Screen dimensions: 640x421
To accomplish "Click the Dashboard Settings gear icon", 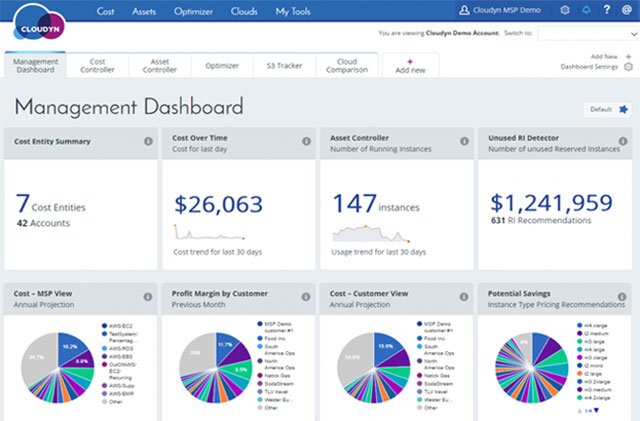I will tap(628, 67).
